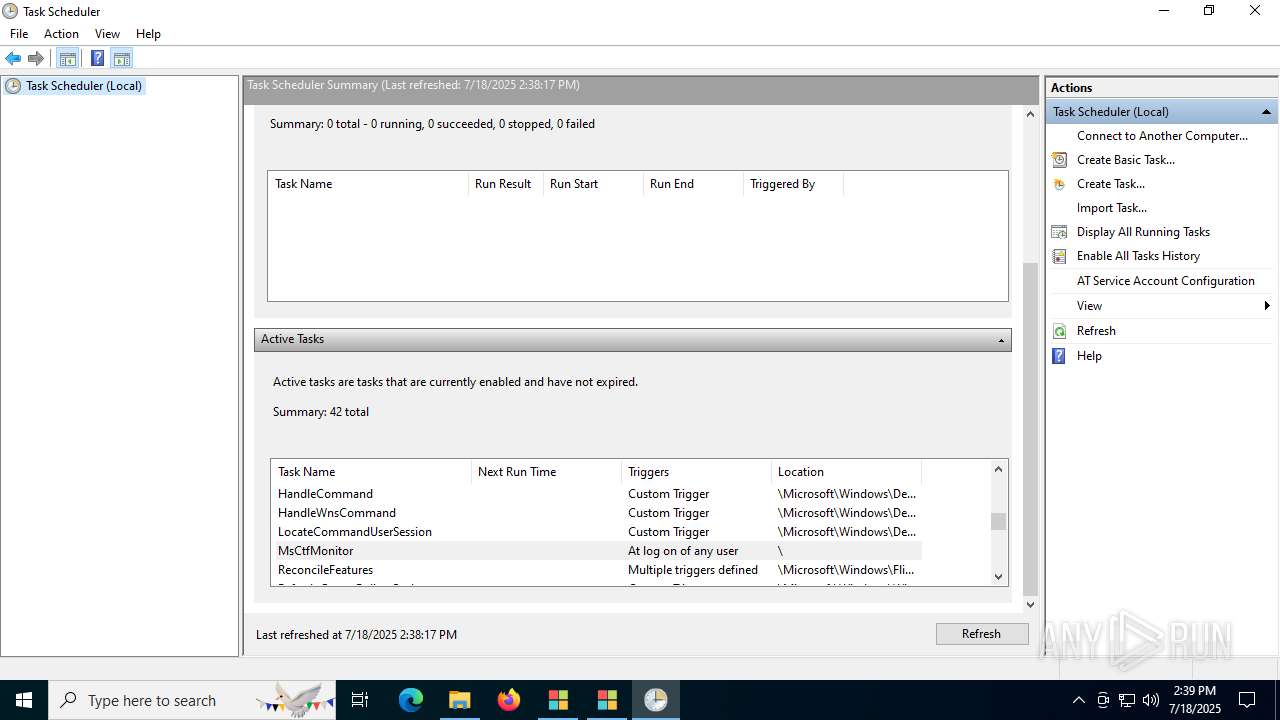Open the Windows Start menu
This screenshot has height=720, width=1280.
click(24, 700)
